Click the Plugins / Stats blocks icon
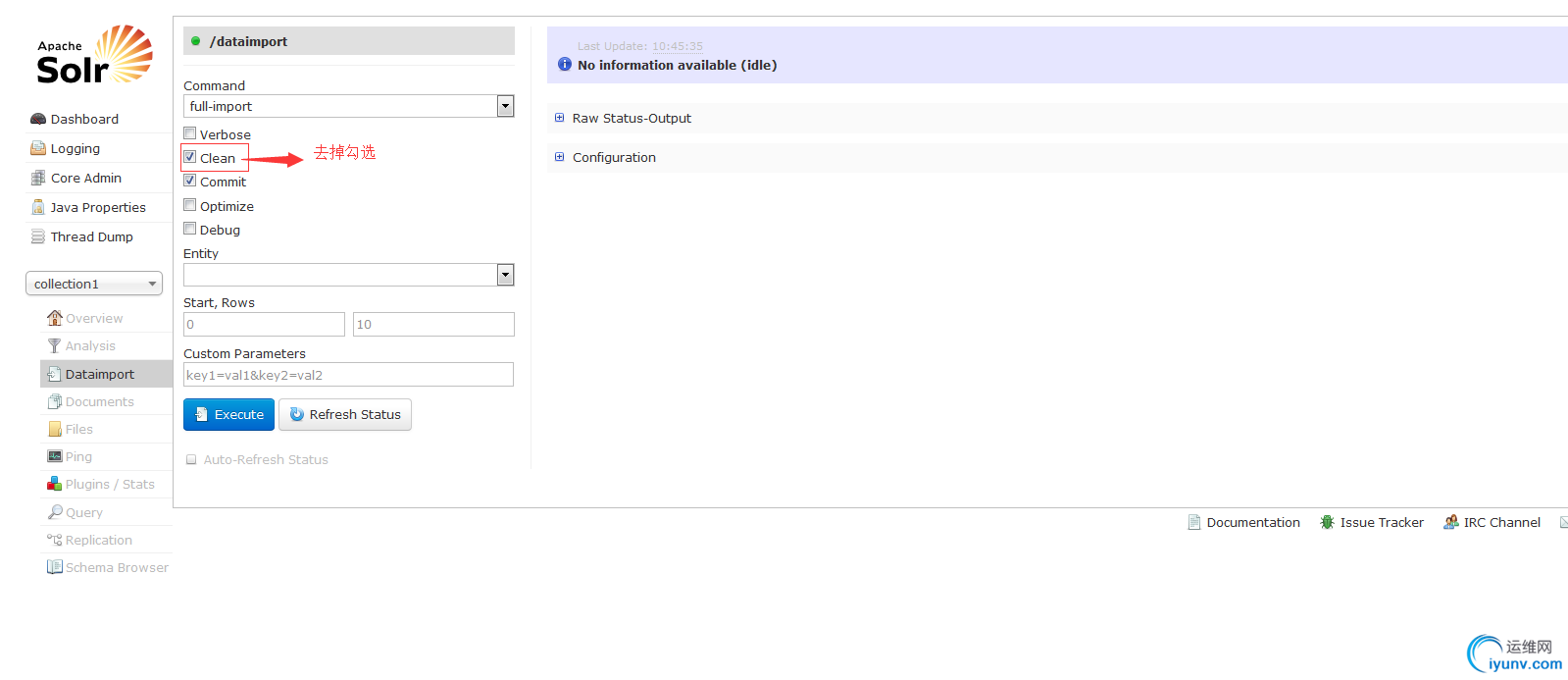Image resolution: width=1568 pixels, height=680 pixels. click(x=55, y=484)
